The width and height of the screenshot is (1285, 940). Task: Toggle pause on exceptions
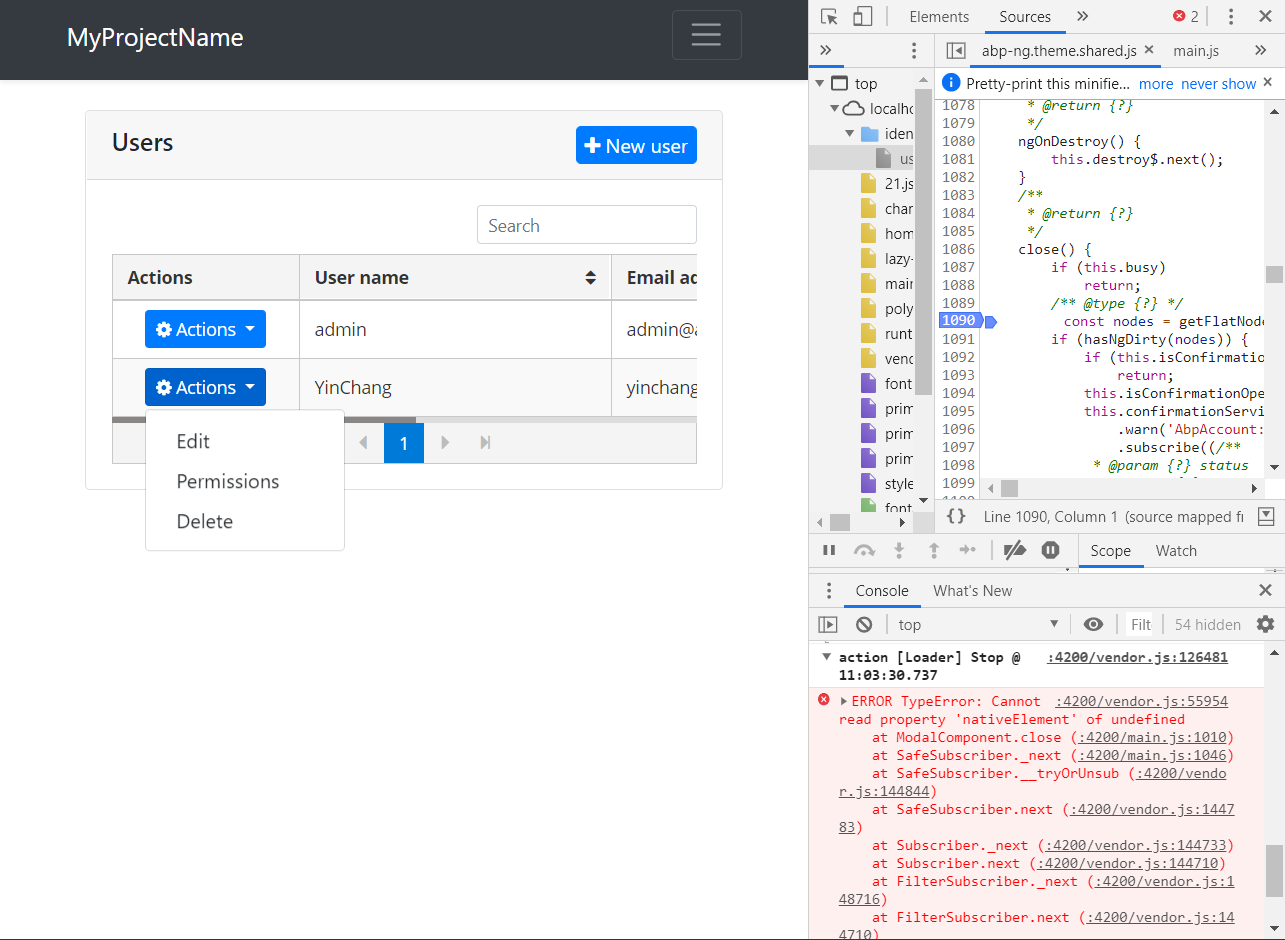(1049, 549)
